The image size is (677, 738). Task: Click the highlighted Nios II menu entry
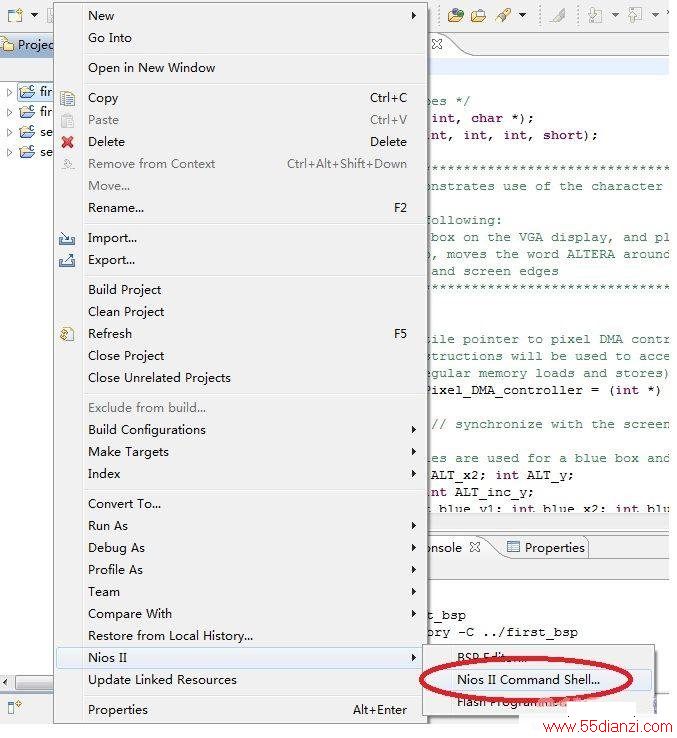pyautogui.click(x=239, y=658)
